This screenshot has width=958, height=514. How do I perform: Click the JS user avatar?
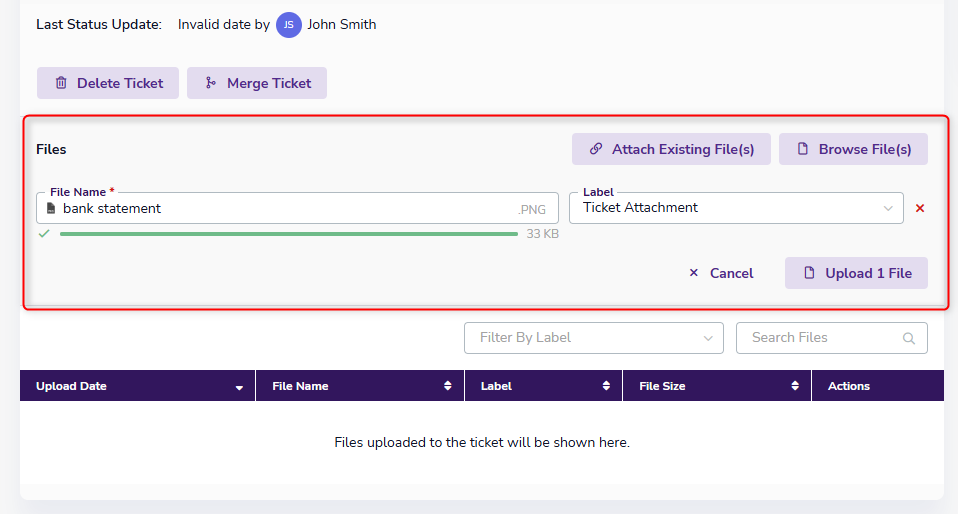pos(289,25)
